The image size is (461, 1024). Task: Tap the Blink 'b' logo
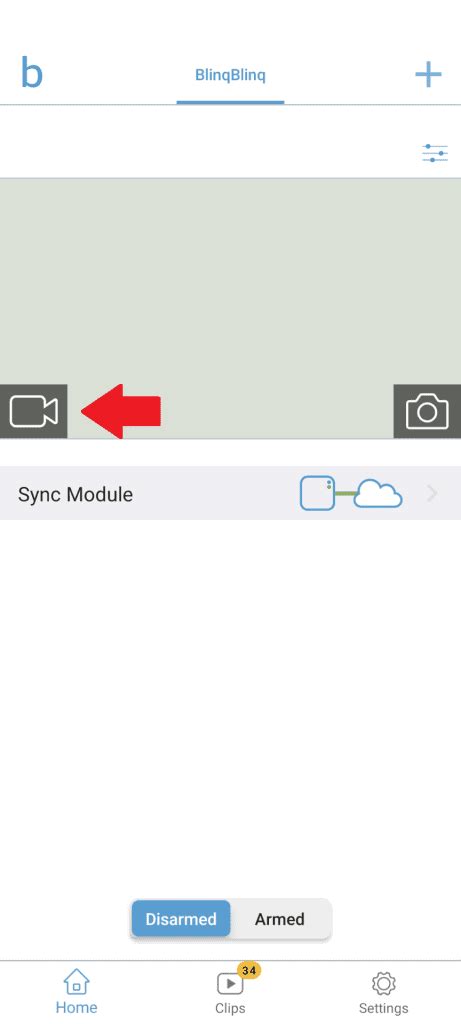click(x=31, y=72)
